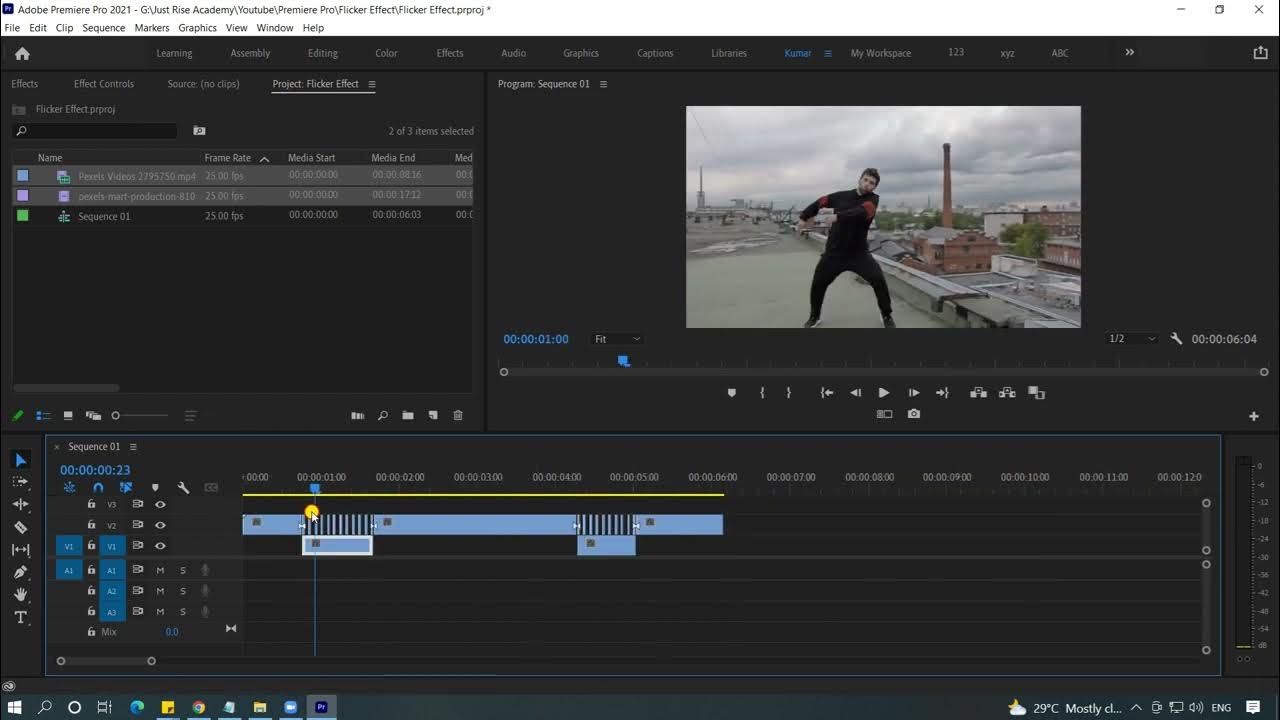Screen dimensions: 1280x720
Task: Open the Sequence menu
Action: click(103, 28)
